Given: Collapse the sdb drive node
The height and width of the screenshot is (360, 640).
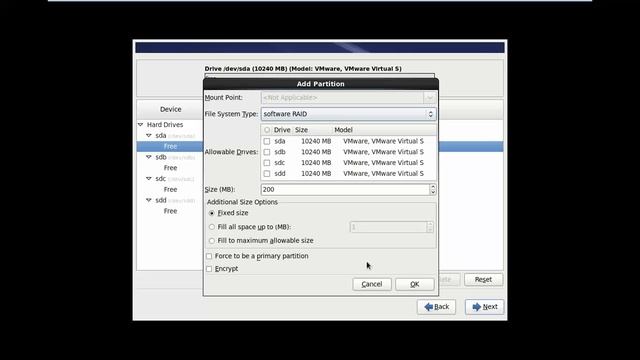Looking at the screenshot, I should pyautogui.click(x=149, y=157).
